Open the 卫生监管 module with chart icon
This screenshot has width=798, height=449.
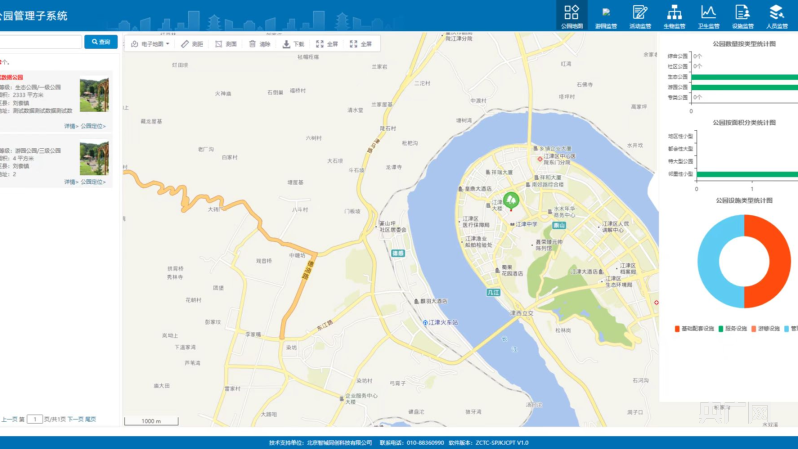(708, 16)
